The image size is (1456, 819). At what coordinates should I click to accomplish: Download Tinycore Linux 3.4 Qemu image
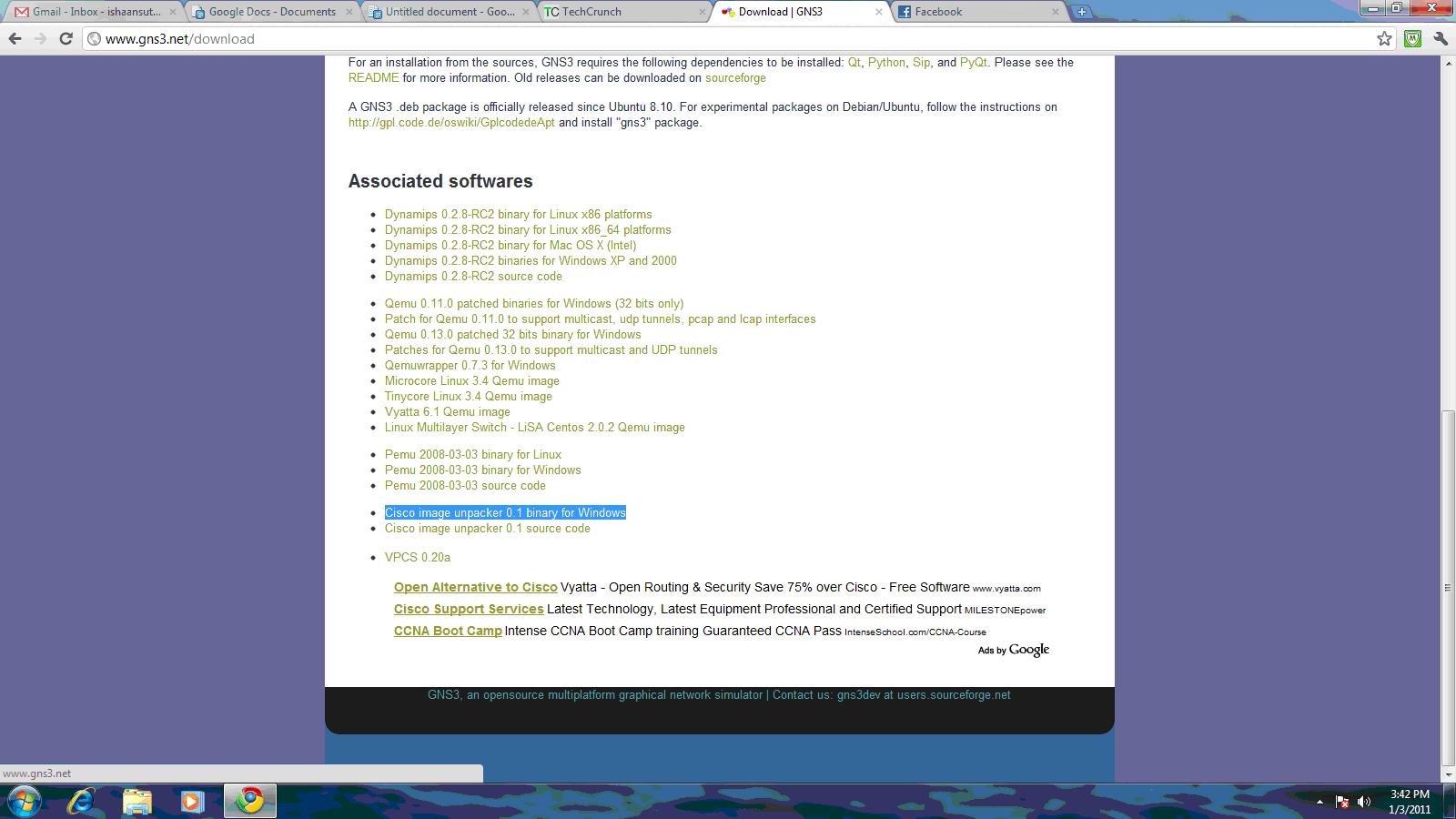[468, 397]
